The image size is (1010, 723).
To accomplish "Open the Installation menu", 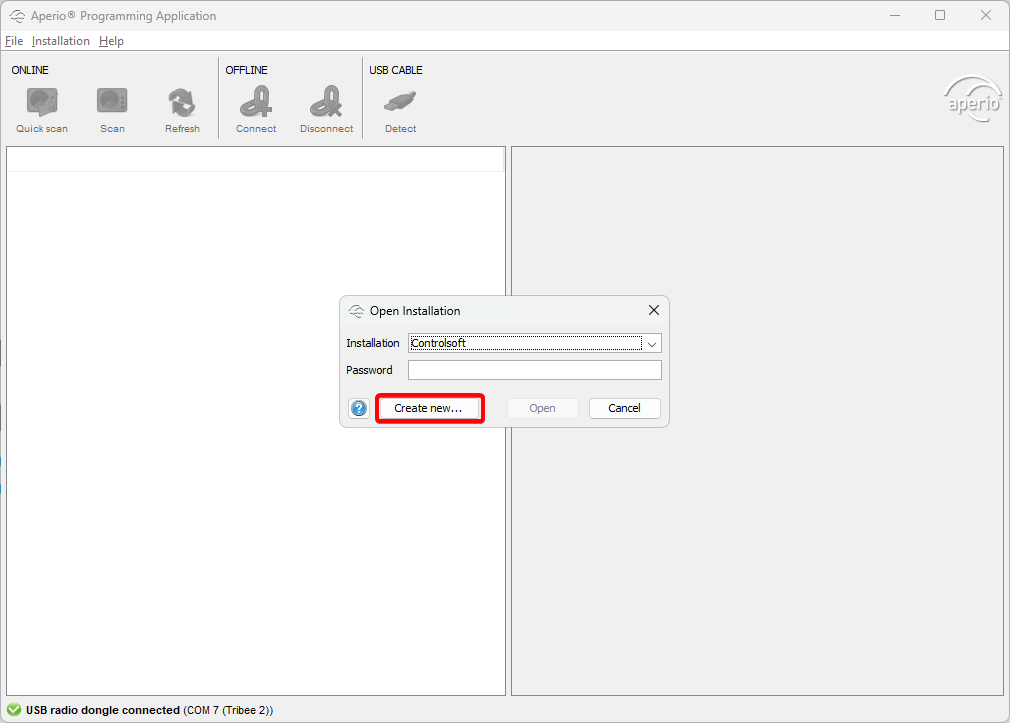I will tap(61, 41).
